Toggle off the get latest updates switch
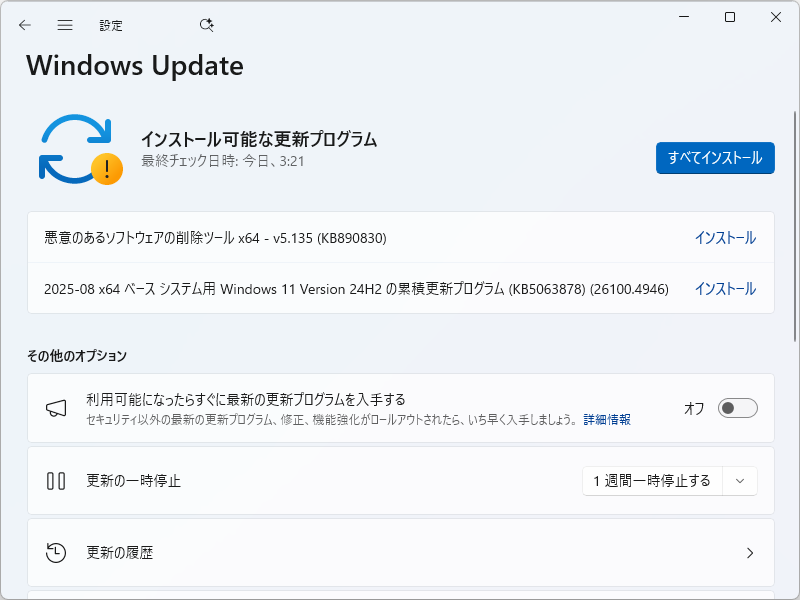This screenshot has height=600, width=800. (x=736, y=407)
